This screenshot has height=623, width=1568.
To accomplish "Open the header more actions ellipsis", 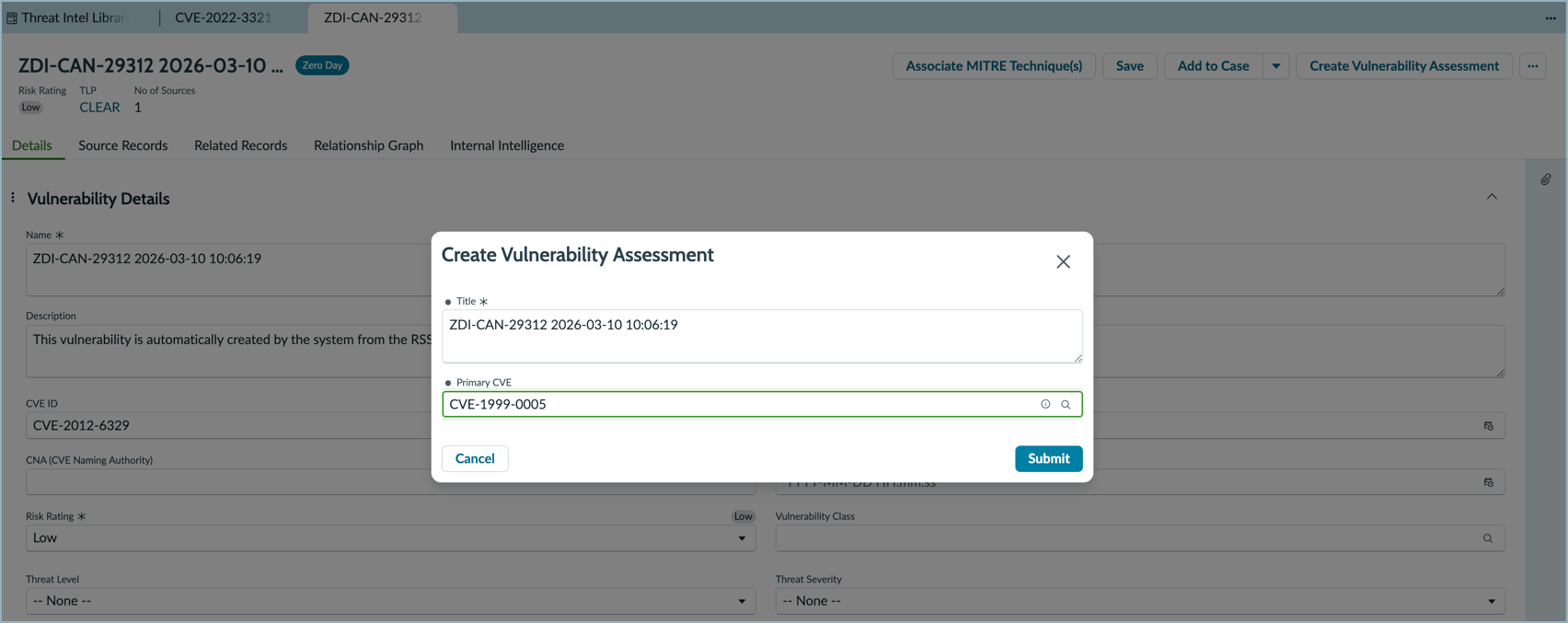I will [1533, 66].
